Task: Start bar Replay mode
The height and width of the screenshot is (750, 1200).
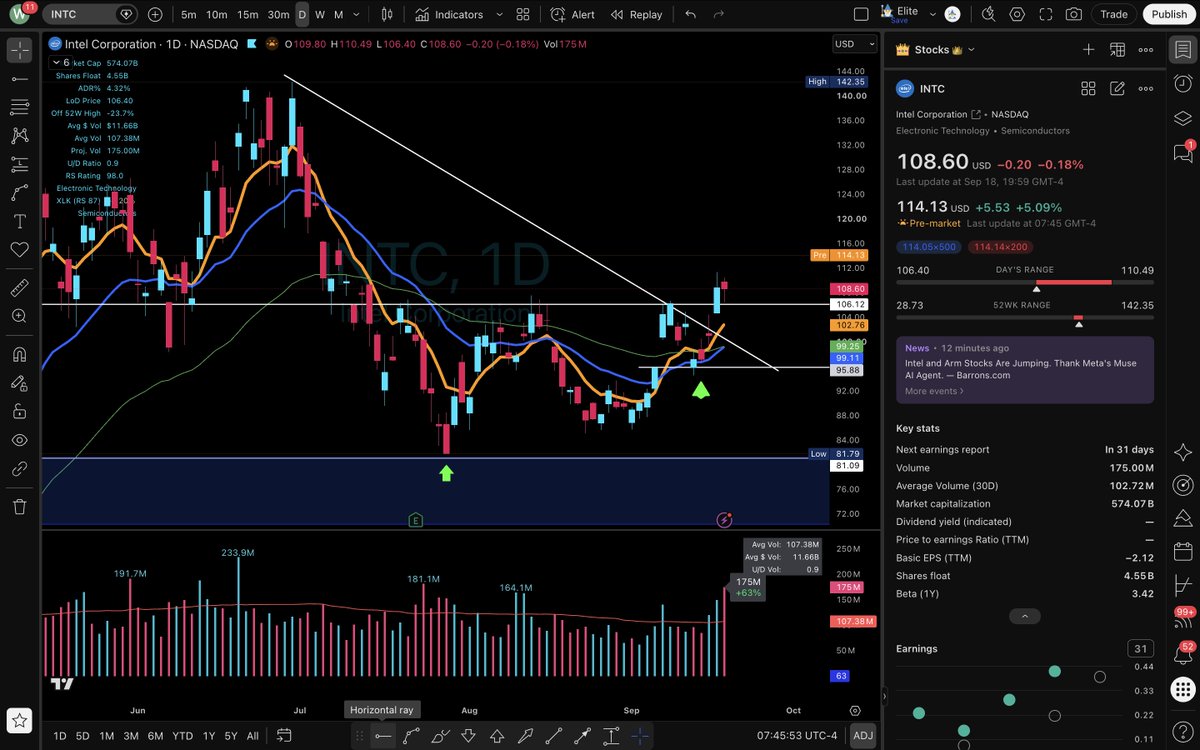Action: 637,14
